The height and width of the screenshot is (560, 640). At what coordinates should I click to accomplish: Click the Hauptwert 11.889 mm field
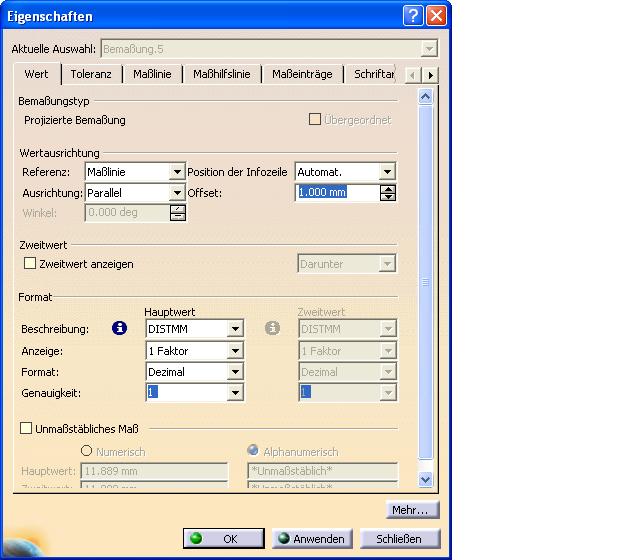154,471
